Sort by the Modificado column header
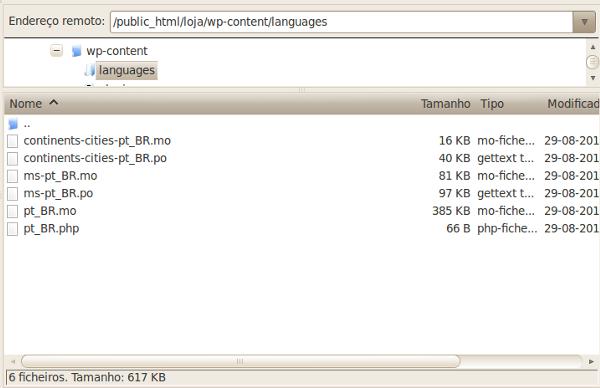 tap(573, 104)
